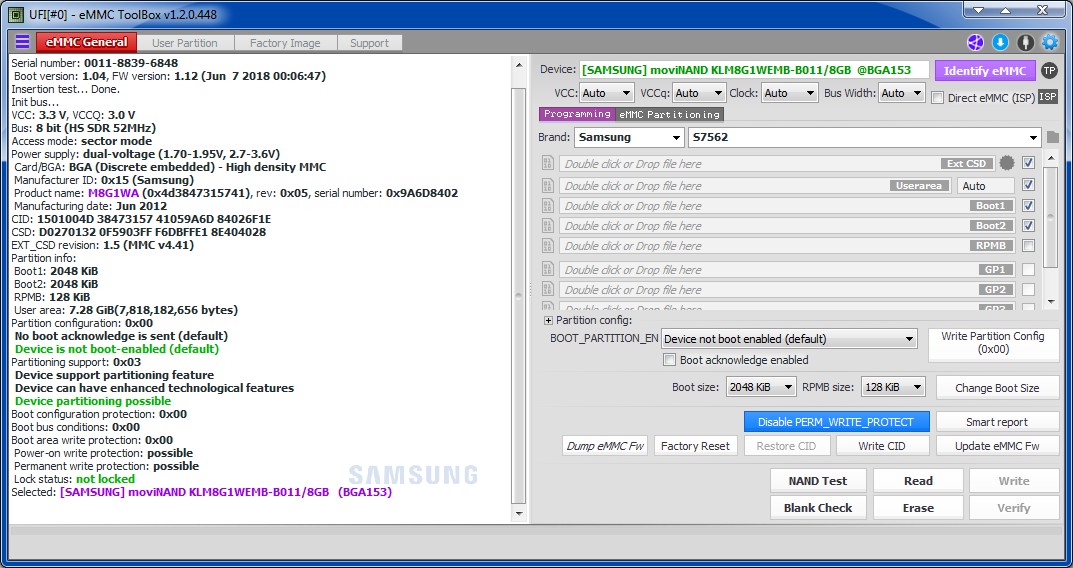
Task: Select the eMMC Partitioning sub-tab
Action: click(669, 114)
